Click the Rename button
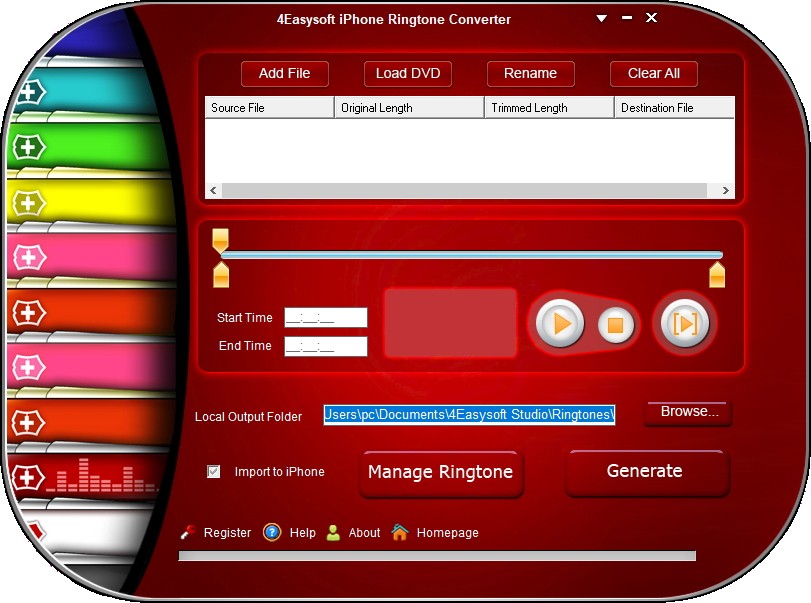The height and width of the screenshot is (603, 811). coord(531,73)
